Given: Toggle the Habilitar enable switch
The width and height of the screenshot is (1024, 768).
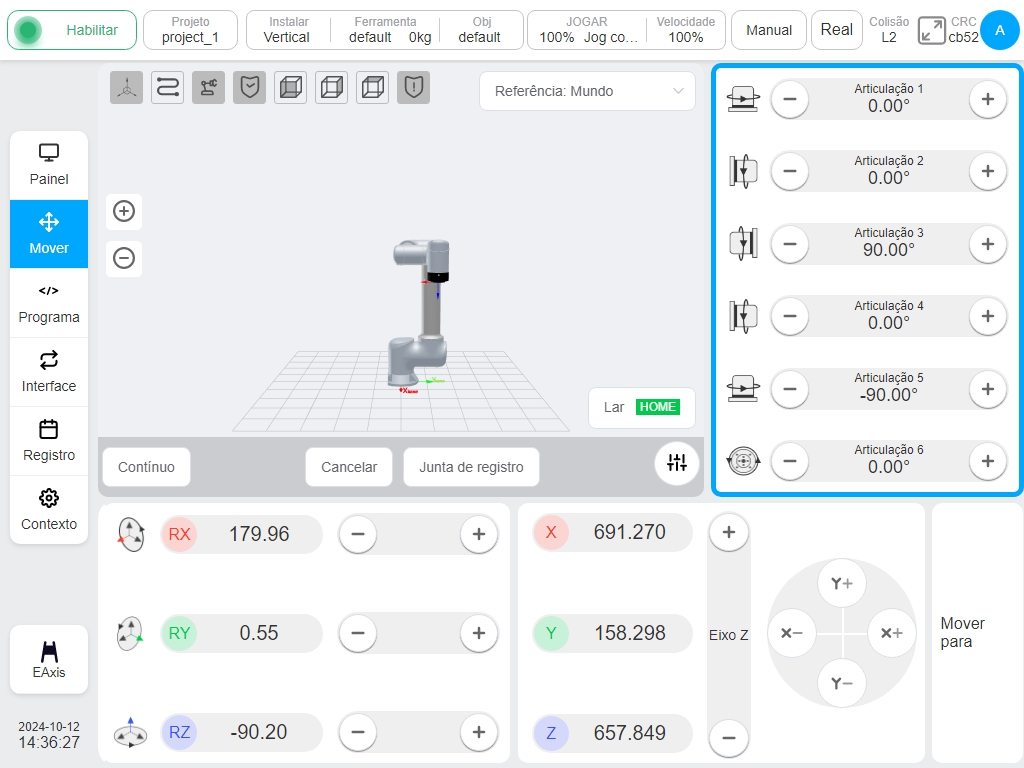Looking at the screenshot, I should click(x=72, y=30).
